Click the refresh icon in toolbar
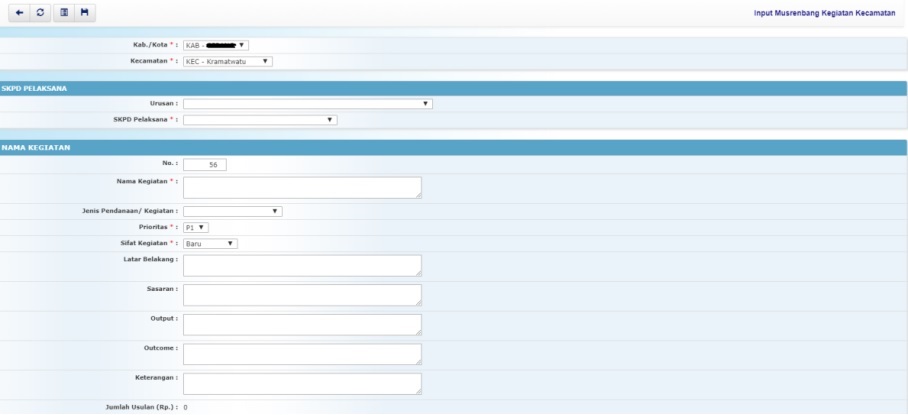This screenshot has height=415, width=908. (41, 13)
